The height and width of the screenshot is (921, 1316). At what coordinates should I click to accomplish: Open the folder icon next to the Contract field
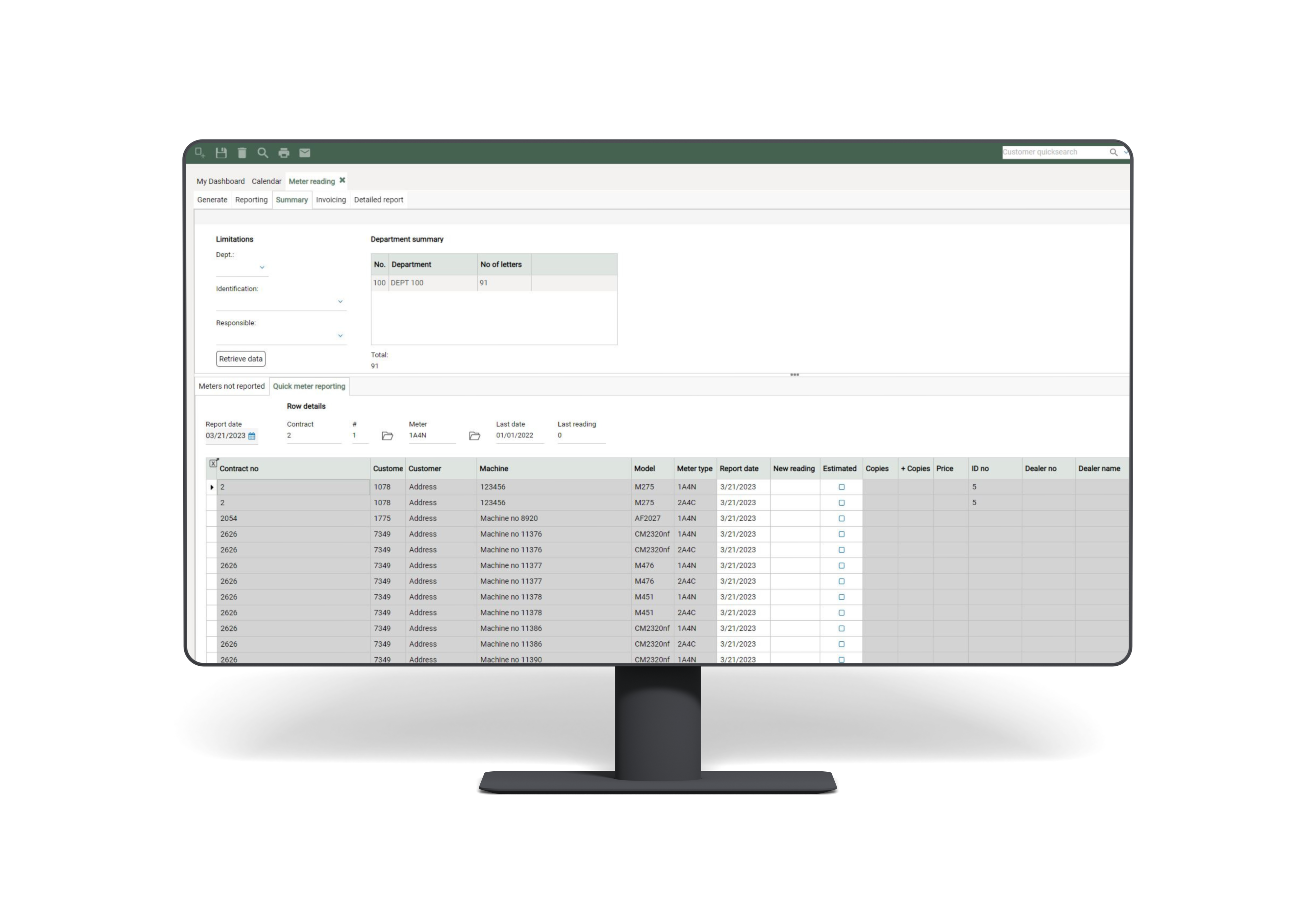[388, 436]
